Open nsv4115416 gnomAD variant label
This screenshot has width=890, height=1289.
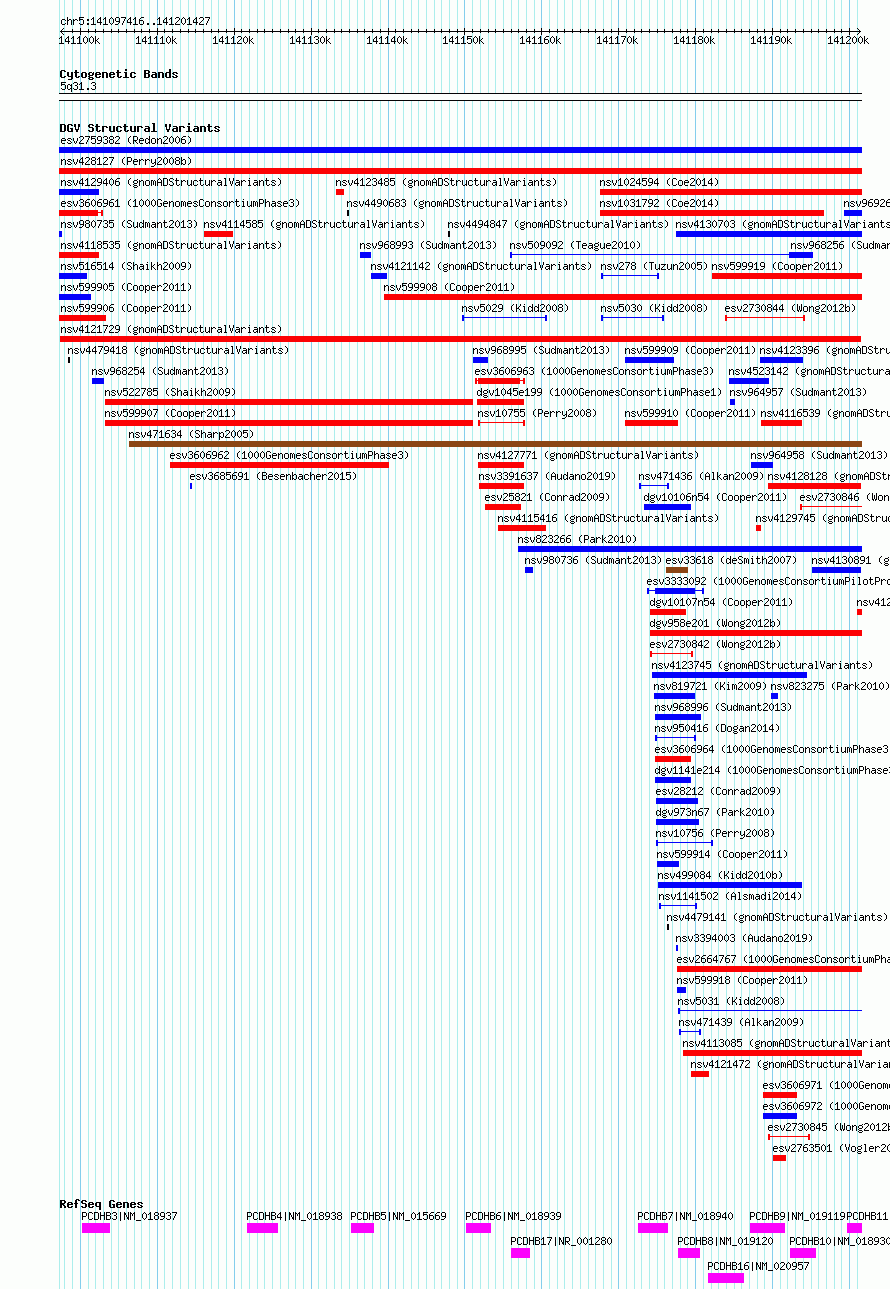click(608, 518)
